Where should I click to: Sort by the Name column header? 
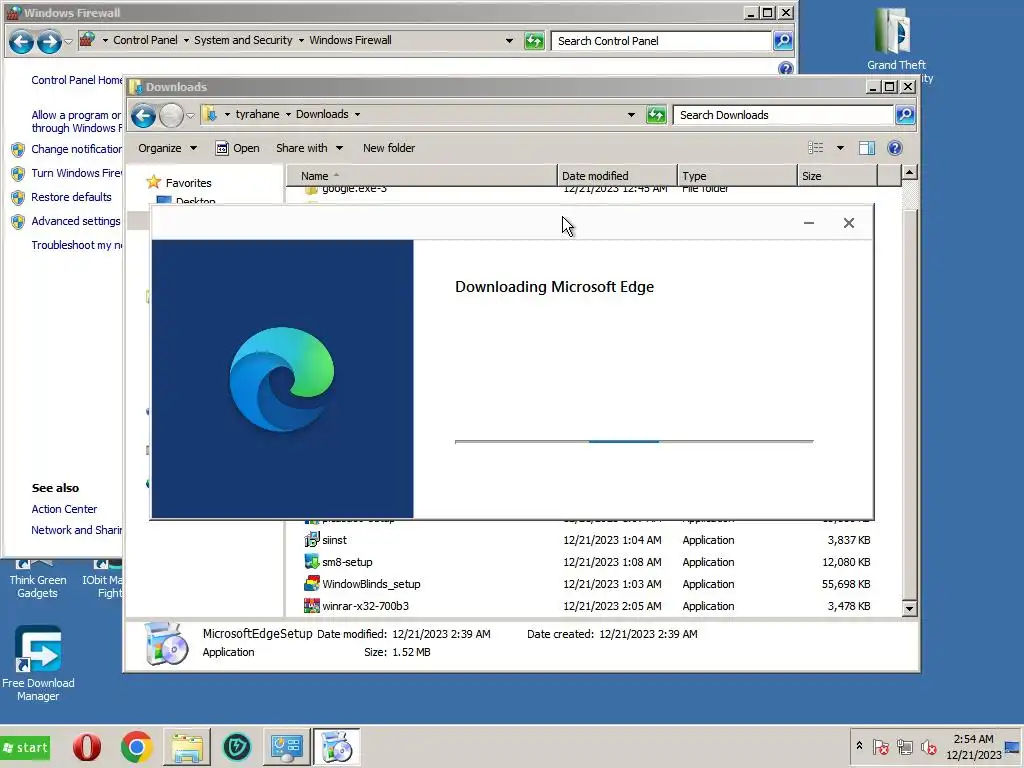[x=422, y=176]
